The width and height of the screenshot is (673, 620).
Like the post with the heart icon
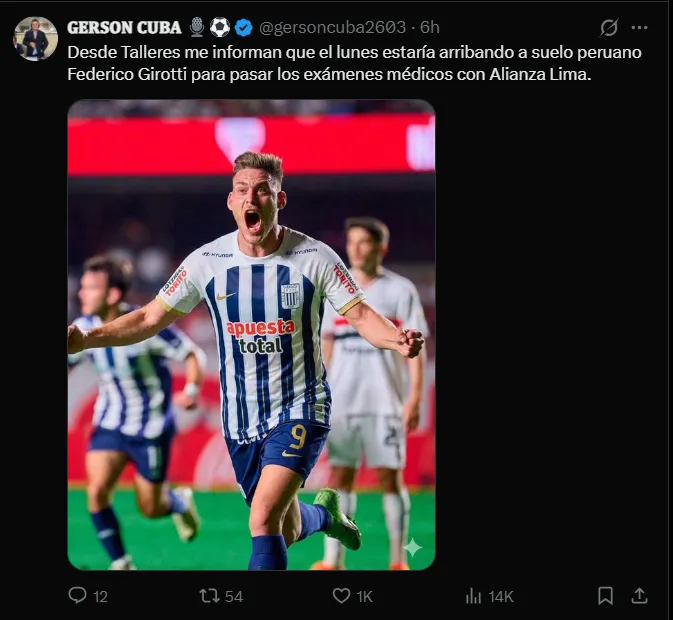coord(341,596)
